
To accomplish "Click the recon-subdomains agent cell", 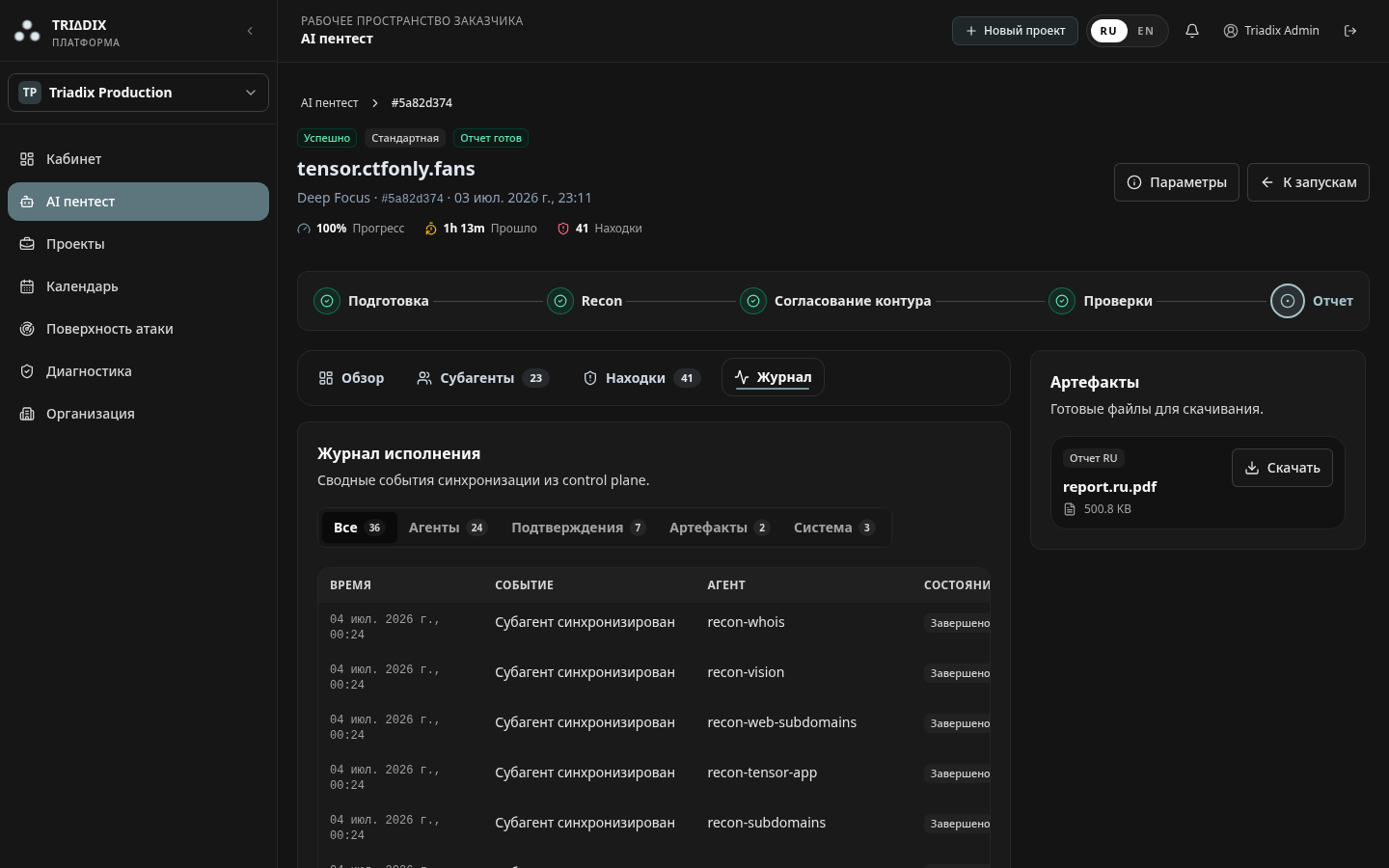I will 766,823.
